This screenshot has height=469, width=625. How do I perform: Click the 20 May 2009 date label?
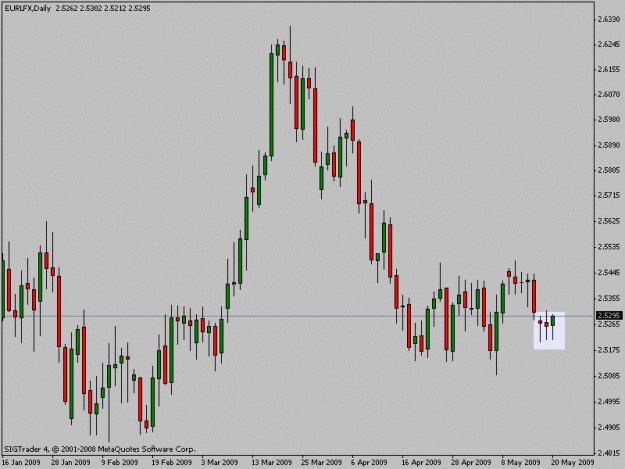click(x=573, y=463)
